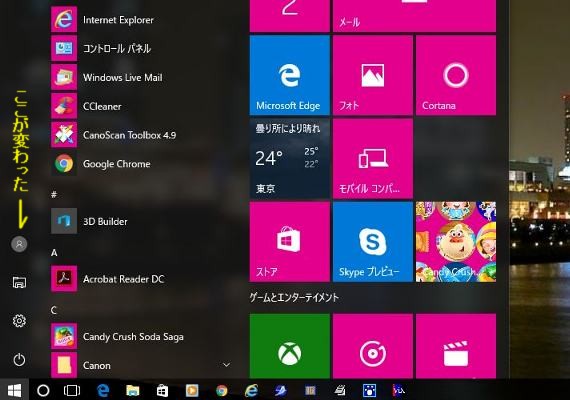Open Store icon on the taskbar
570x400 pixels.
click(x=162, y=390)
